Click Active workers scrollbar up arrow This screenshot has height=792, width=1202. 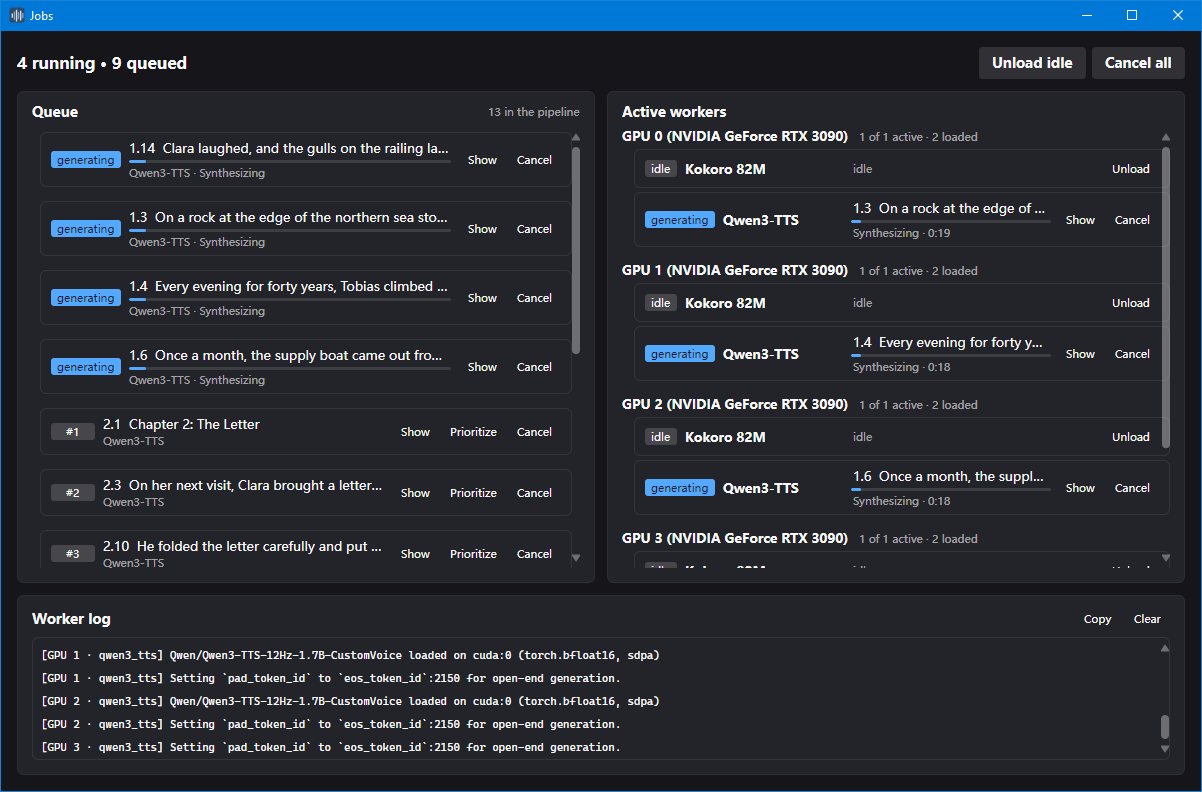1165,138
